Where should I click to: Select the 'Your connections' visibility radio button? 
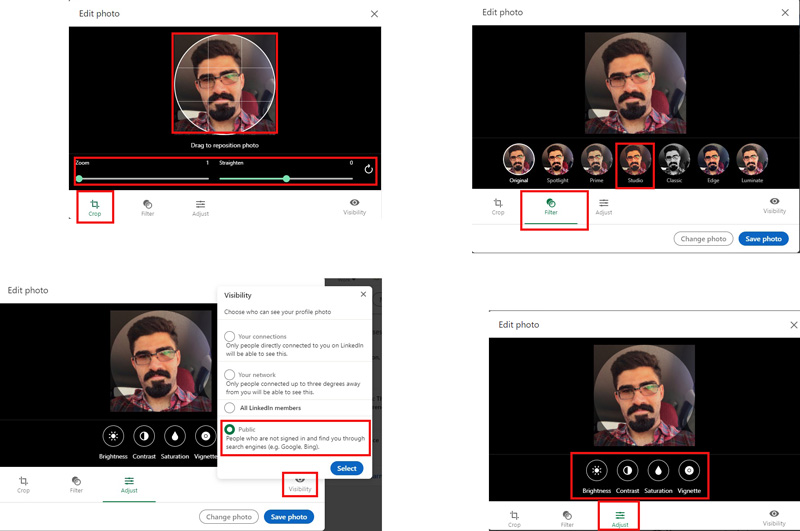click(x=230, y=336)
